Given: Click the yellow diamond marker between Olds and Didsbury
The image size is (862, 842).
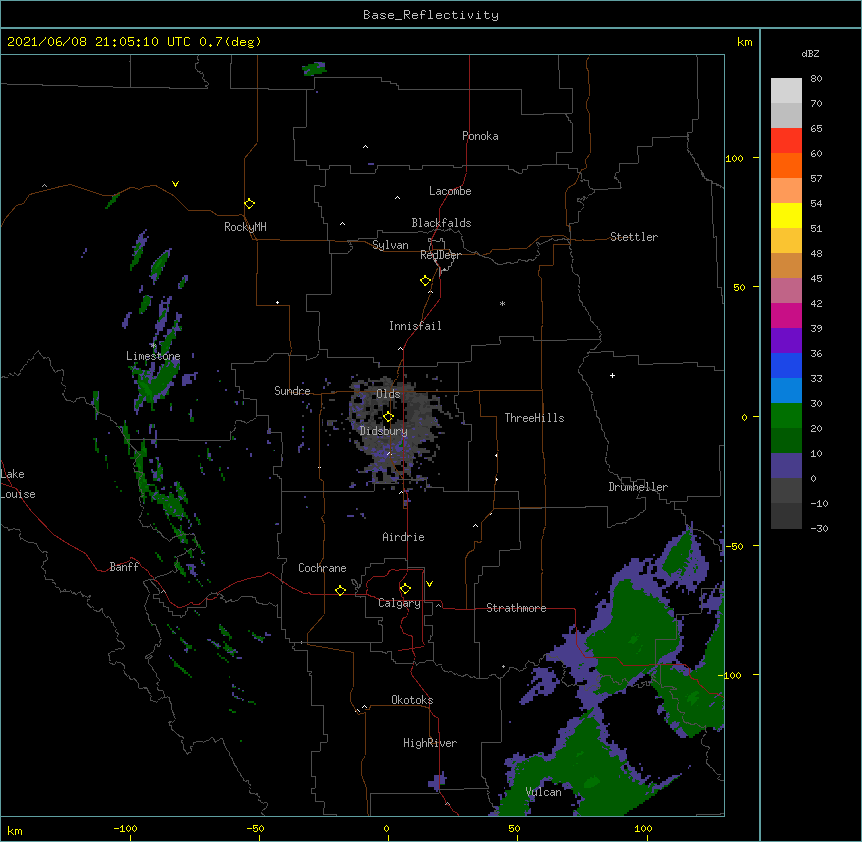Looking at the screenshot, I should 389,417.
